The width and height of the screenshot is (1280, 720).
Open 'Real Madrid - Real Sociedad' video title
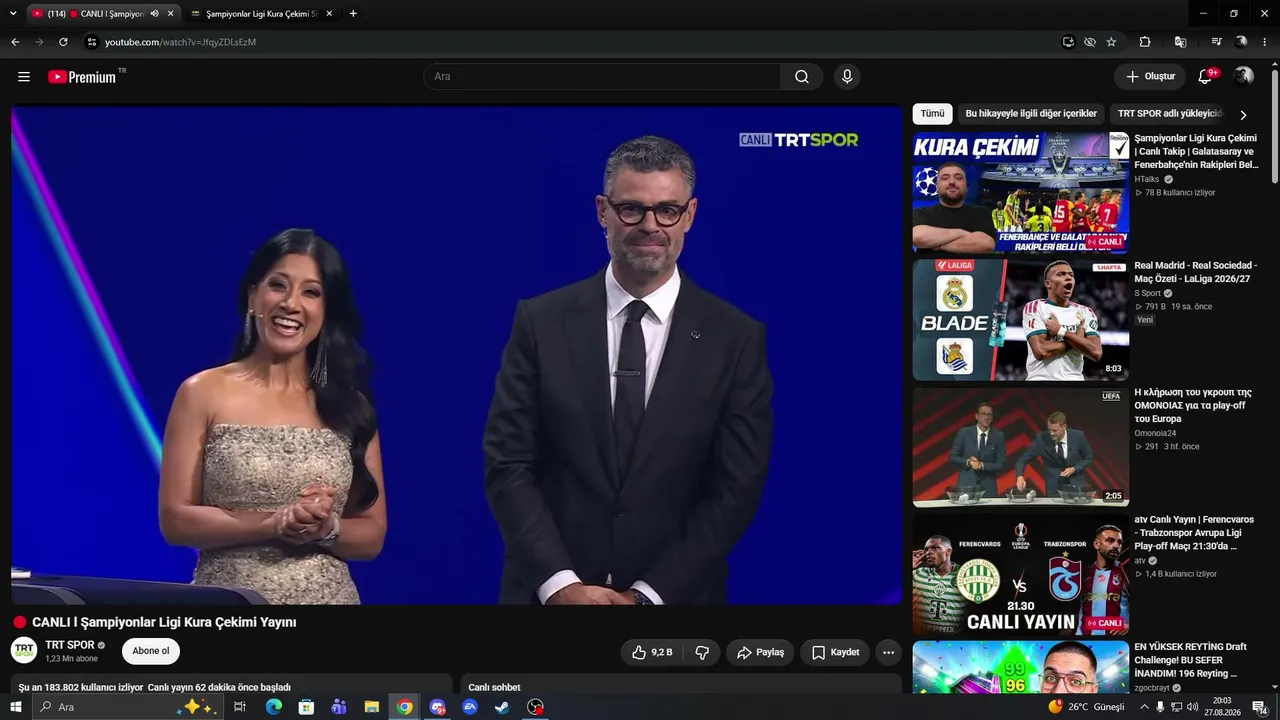[x=1196, y=272]
